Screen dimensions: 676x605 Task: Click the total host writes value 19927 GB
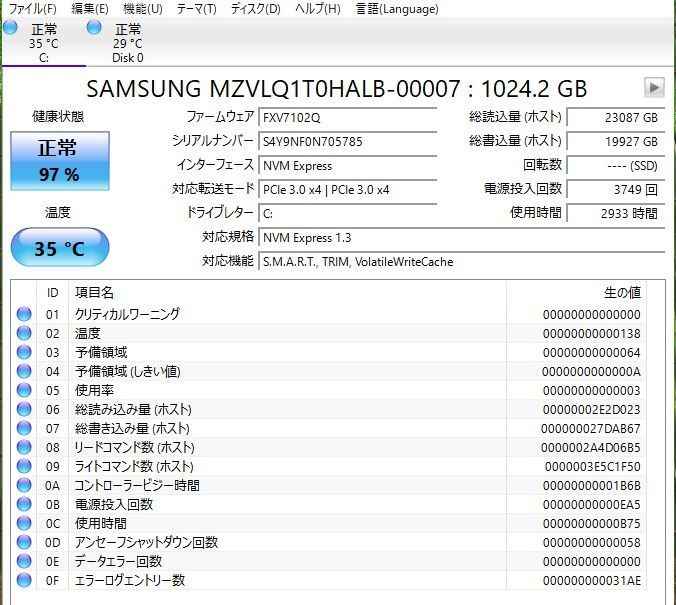click(x=615, y=142)
